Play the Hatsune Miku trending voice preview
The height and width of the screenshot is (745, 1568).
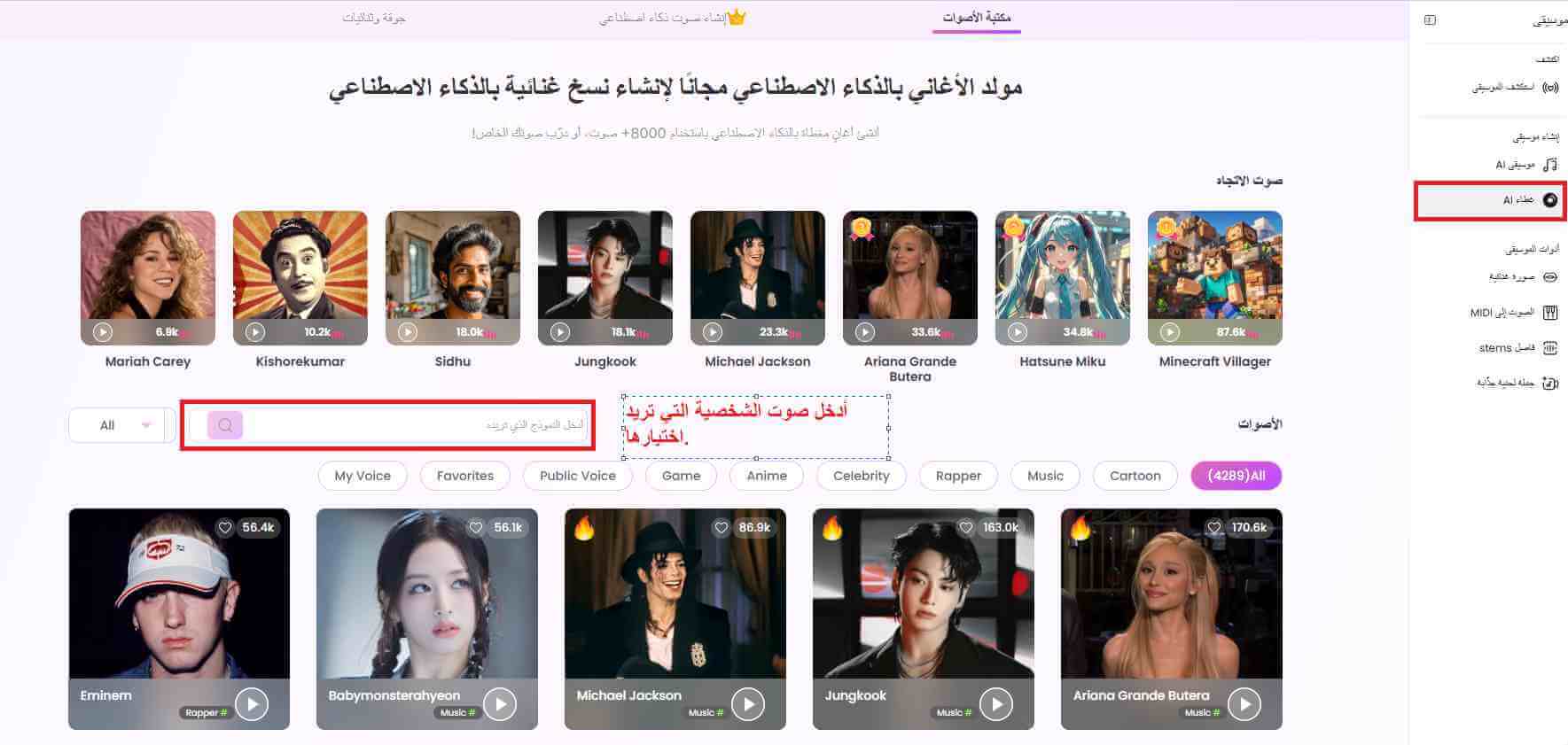[1018, 332]
